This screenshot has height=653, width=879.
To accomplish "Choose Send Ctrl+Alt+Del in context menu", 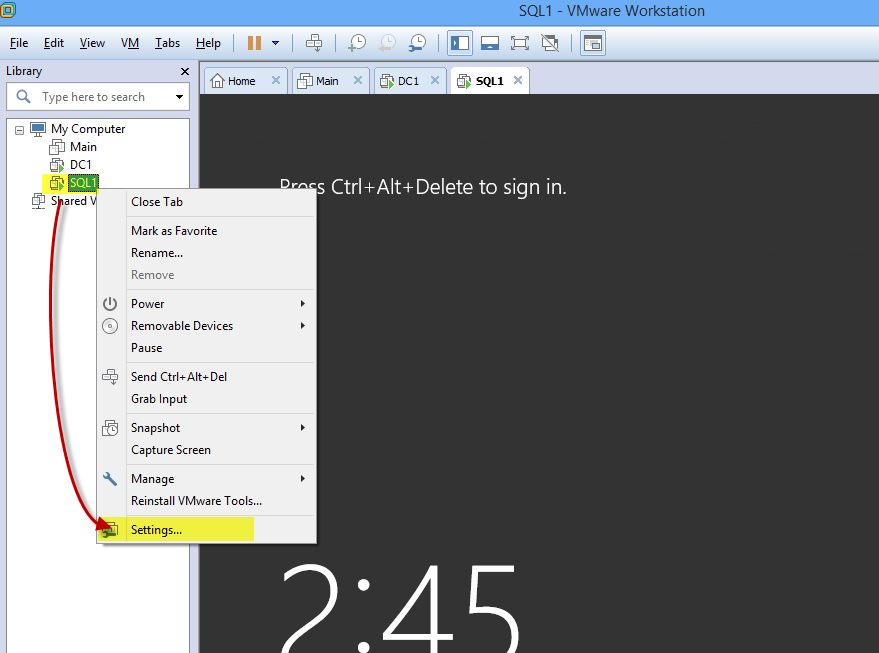I will pos(206,377).
